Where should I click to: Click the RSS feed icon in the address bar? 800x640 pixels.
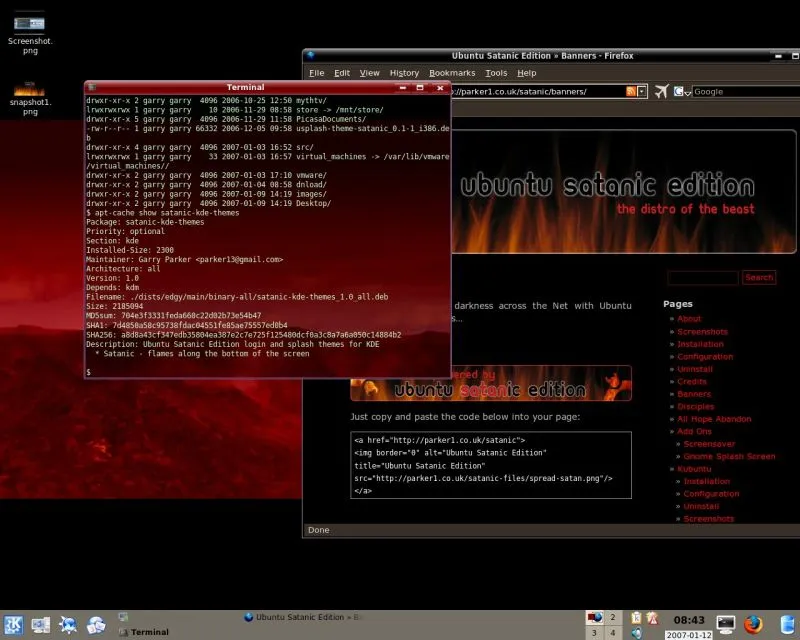[631, 90]
